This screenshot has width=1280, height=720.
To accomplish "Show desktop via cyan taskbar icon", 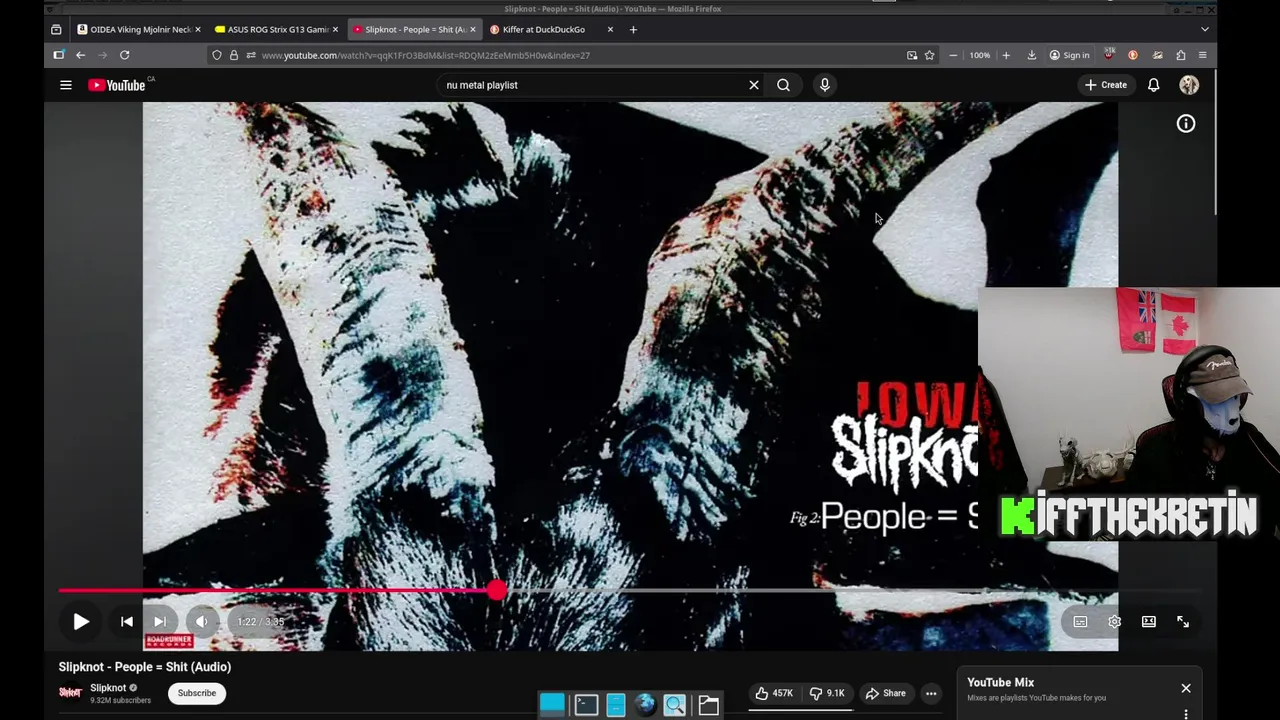I will tap(552, 705).
